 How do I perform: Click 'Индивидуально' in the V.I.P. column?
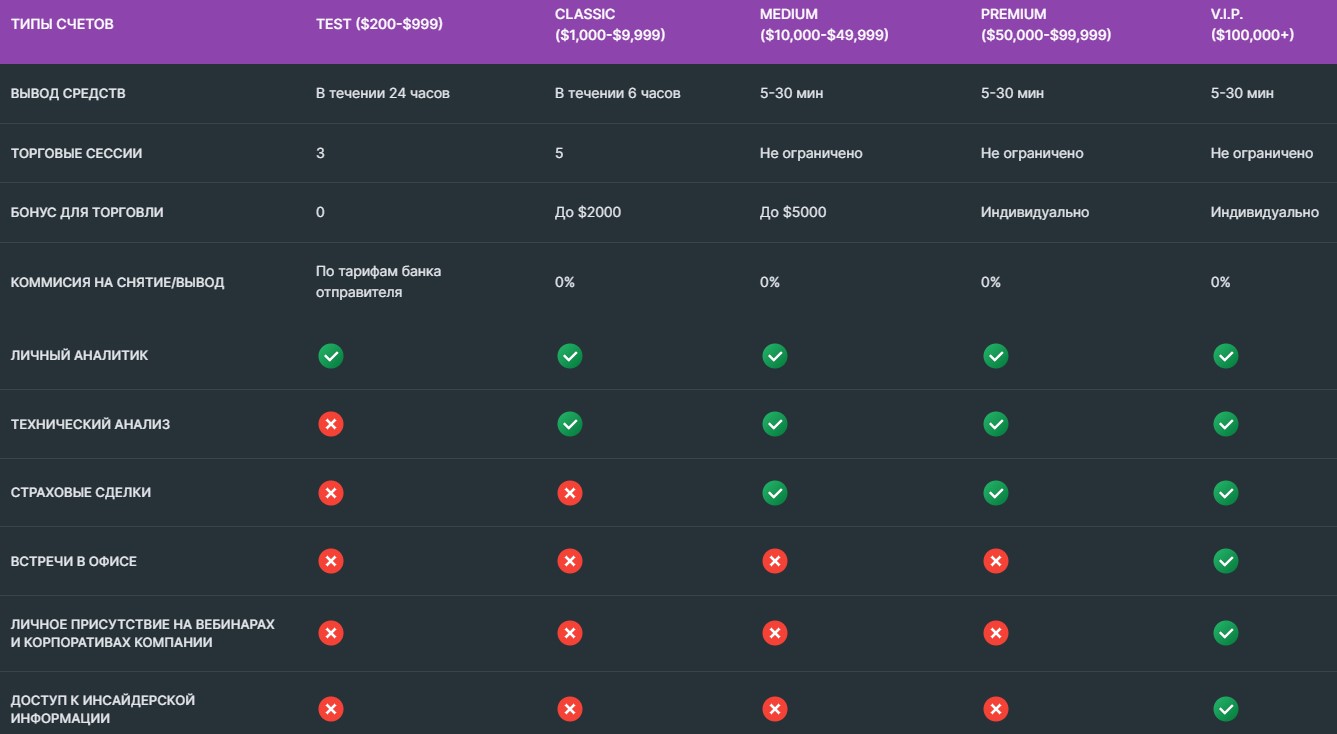point(1265,212)
